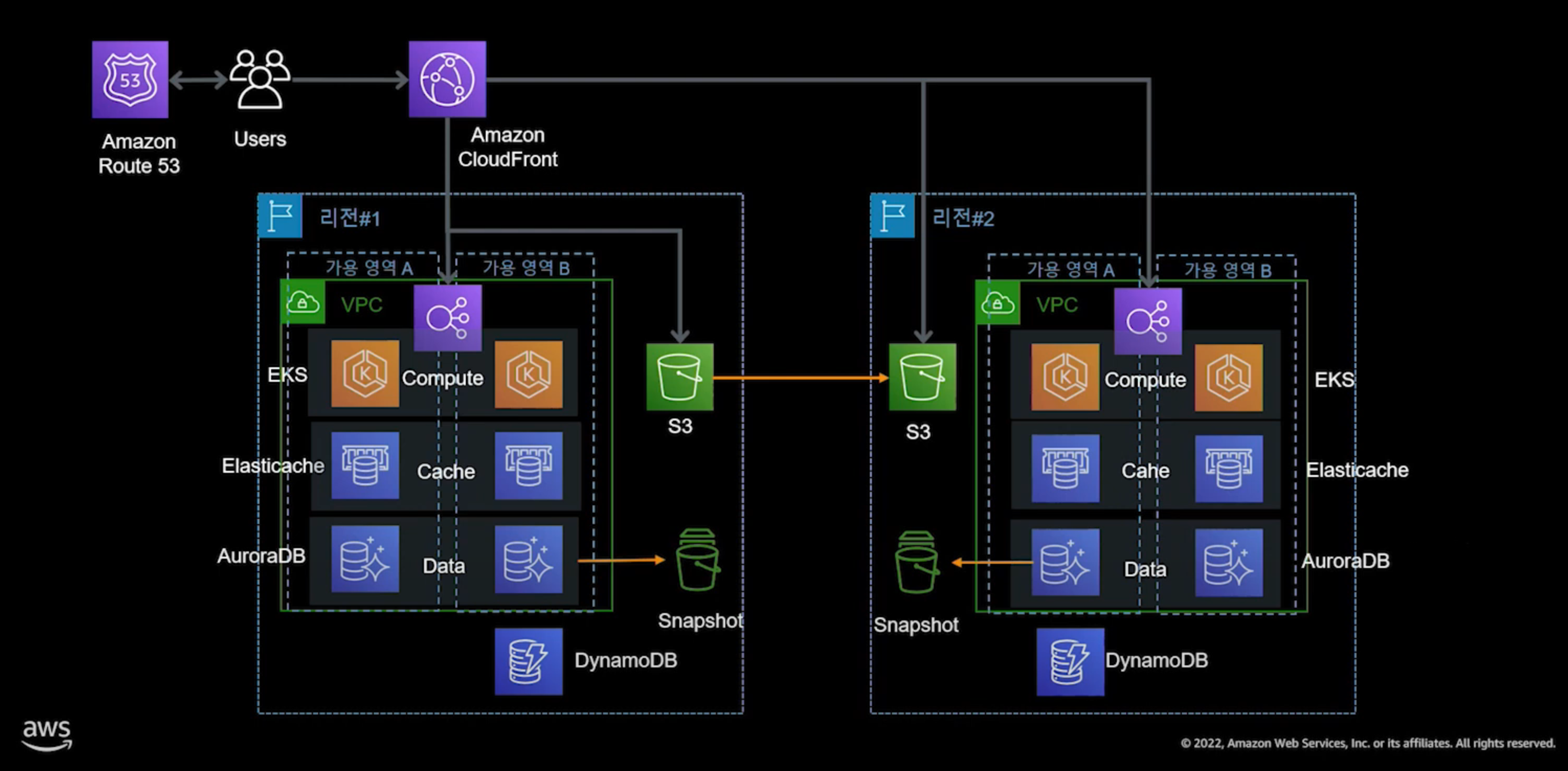Click the 'DynamoDB' text in Region #1
This screenshot has height=771, width=1568.
pos(626,660)
